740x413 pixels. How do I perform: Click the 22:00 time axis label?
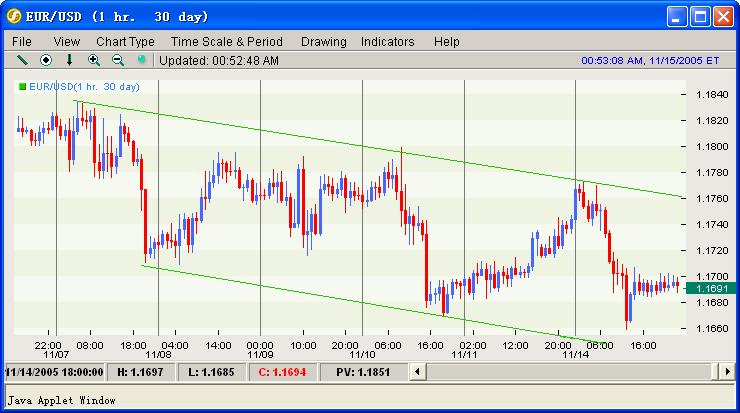48,346
